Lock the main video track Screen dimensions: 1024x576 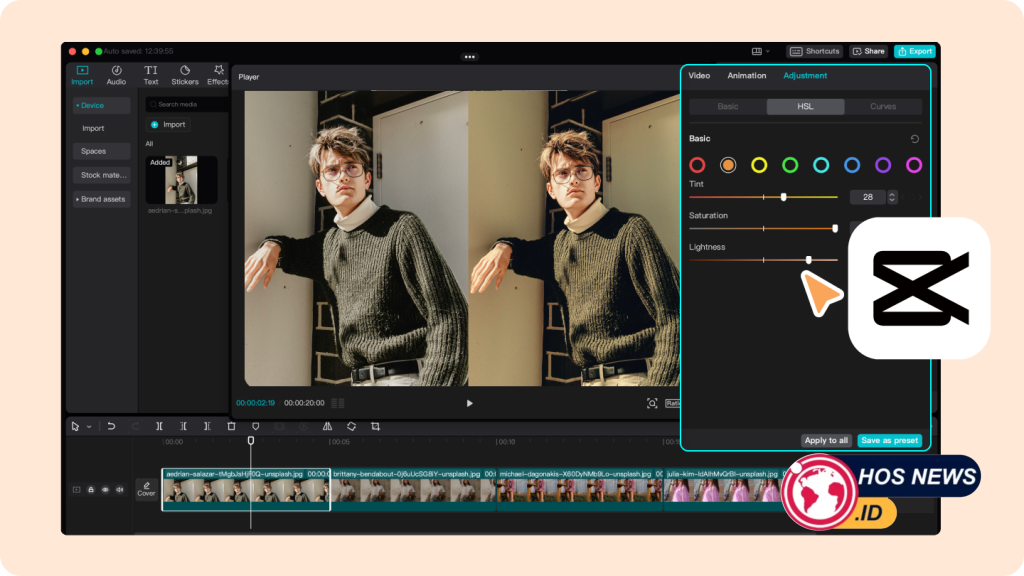(91, 490)
